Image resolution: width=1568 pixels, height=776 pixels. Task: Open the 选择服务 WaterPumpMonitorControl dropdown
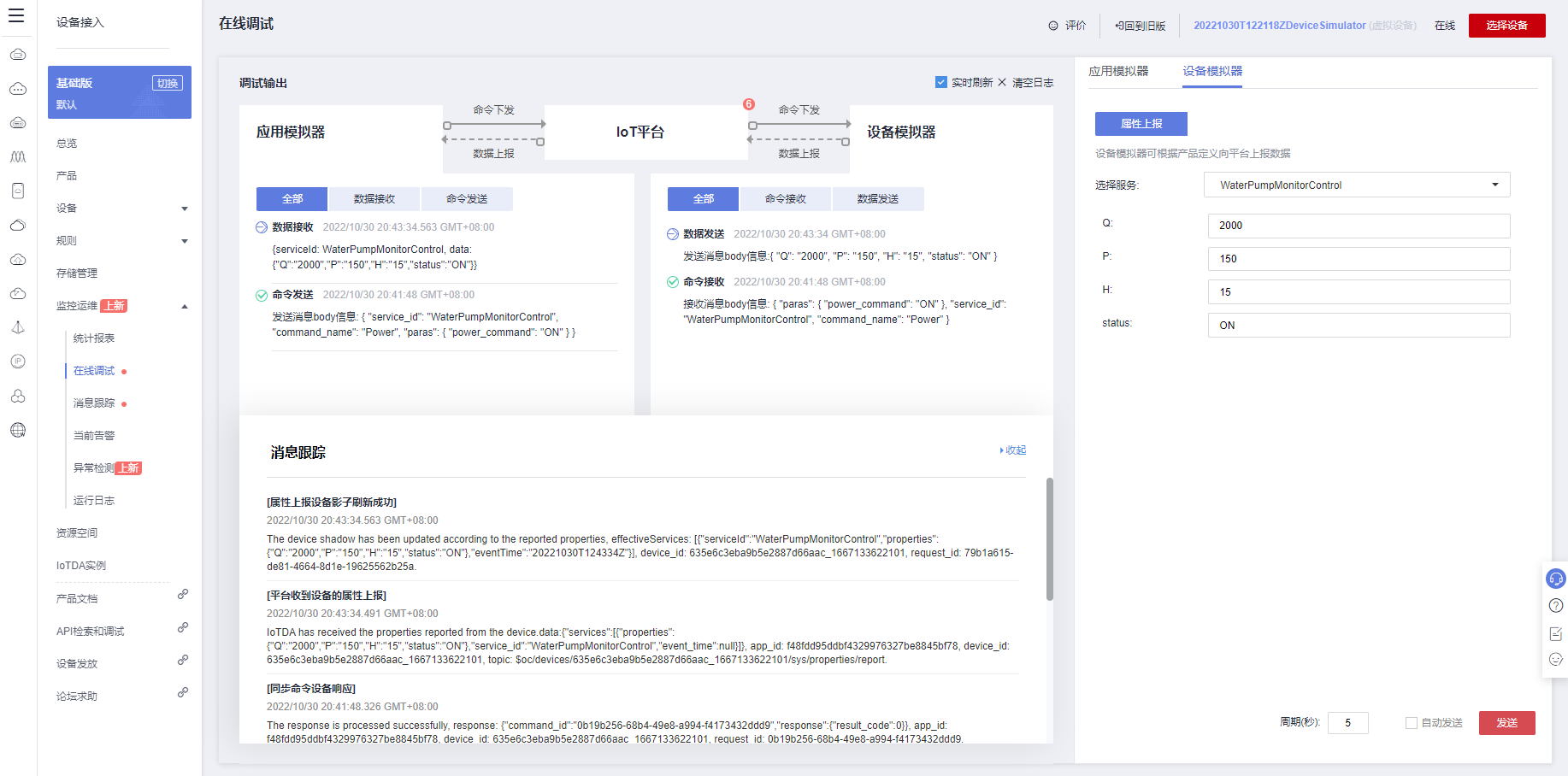1357,185
